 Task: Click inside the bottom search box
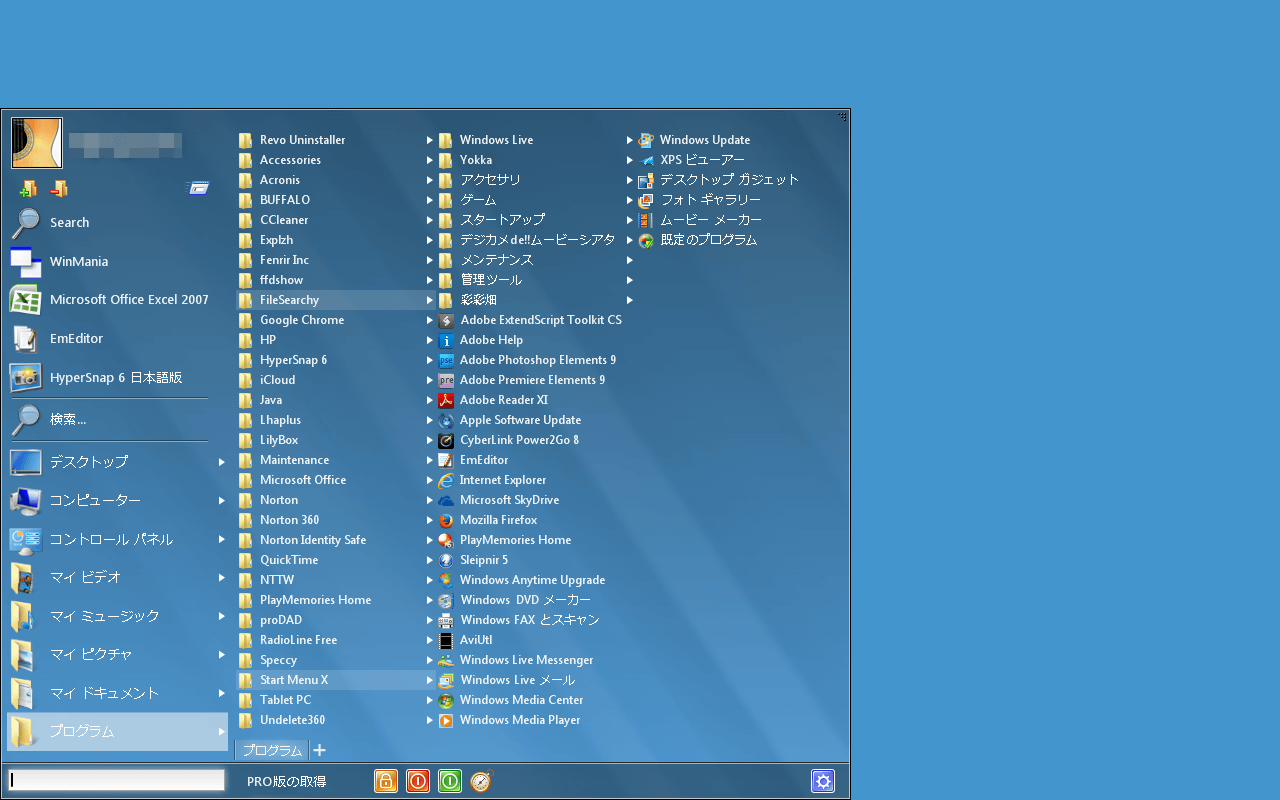coord(116,780)
